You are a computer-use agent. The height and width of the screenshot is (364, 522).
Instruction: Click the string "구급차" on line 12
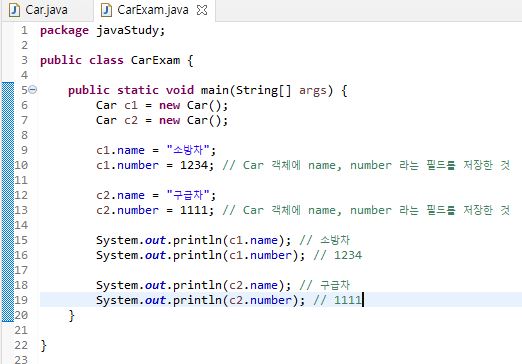[188, 195]
